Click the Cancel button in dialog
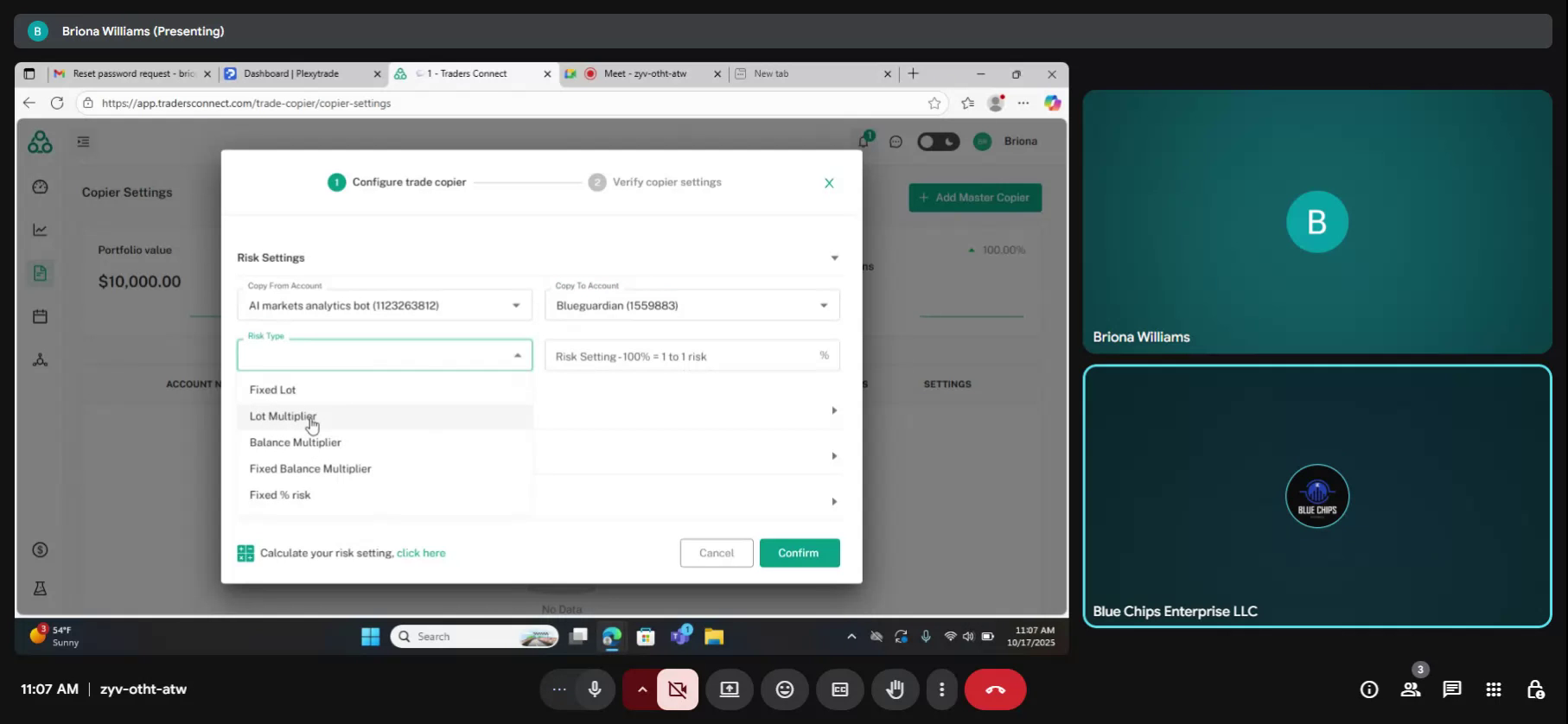 tap(717, 553)
